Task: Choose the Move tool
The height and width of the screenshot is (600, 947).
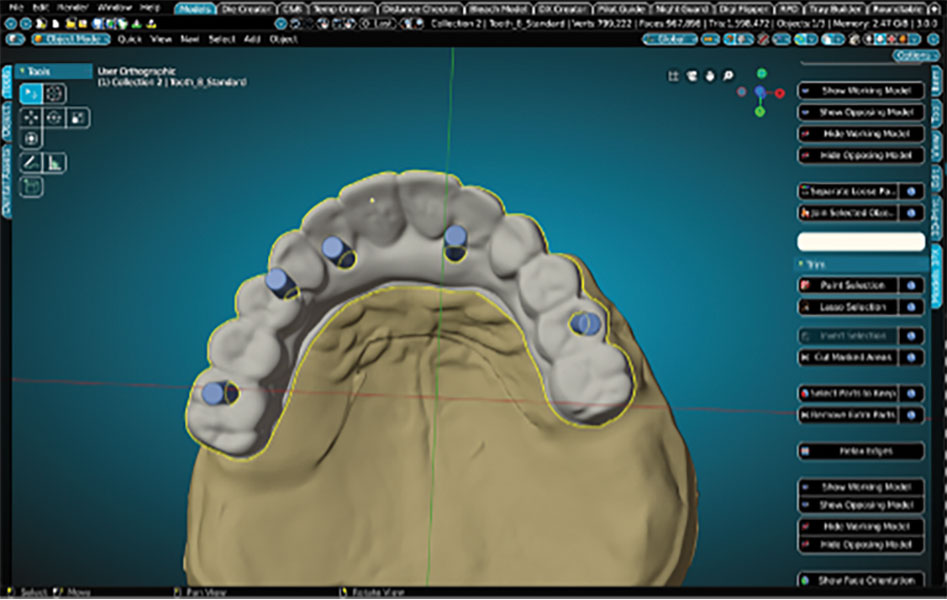Action: click(x=32, y=117)
